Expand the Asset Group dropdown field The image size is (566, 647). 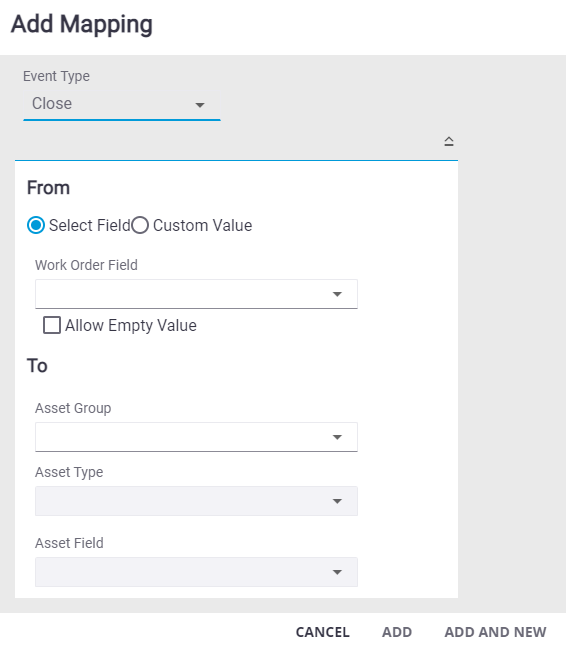[x=196, y=437]
